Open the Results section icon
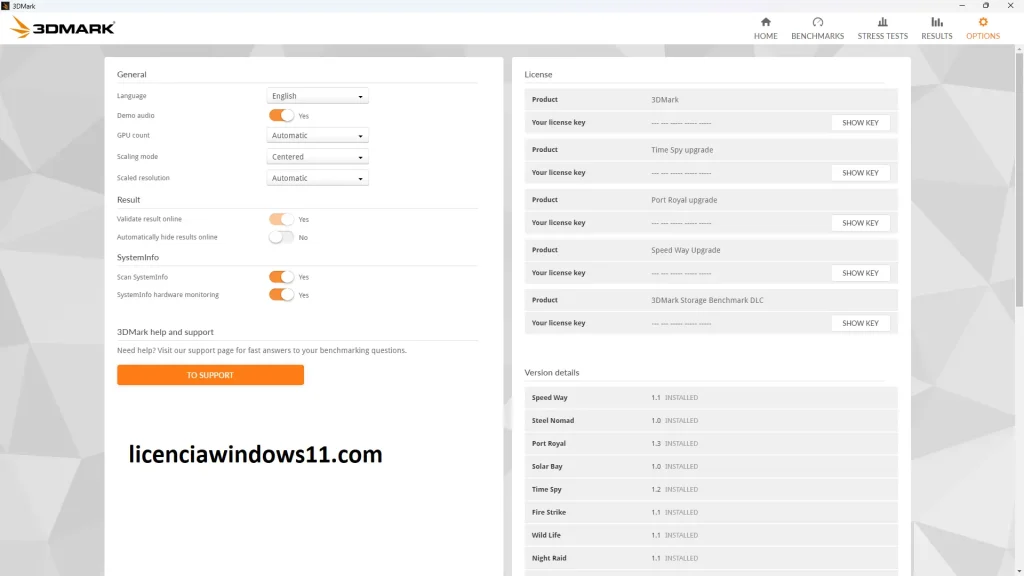This screenshot has height=576, width=1024. (936, 22)
